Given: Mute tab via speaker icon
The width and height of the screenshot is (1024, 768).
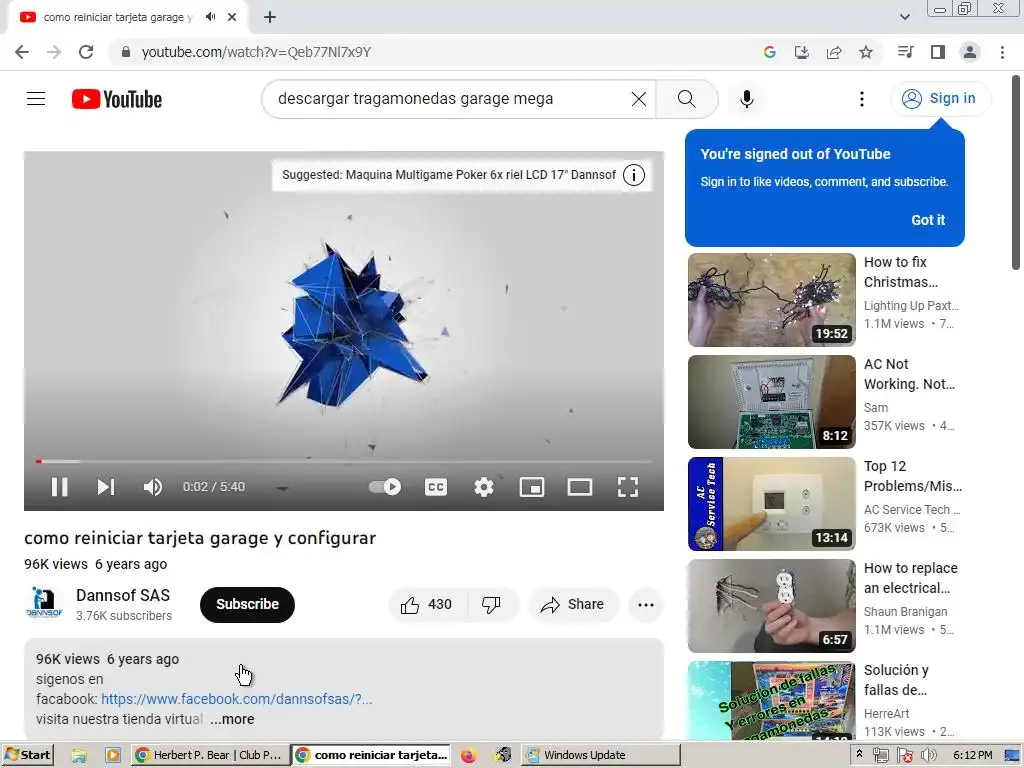Looking at the screenshot, I should point(210,17).
